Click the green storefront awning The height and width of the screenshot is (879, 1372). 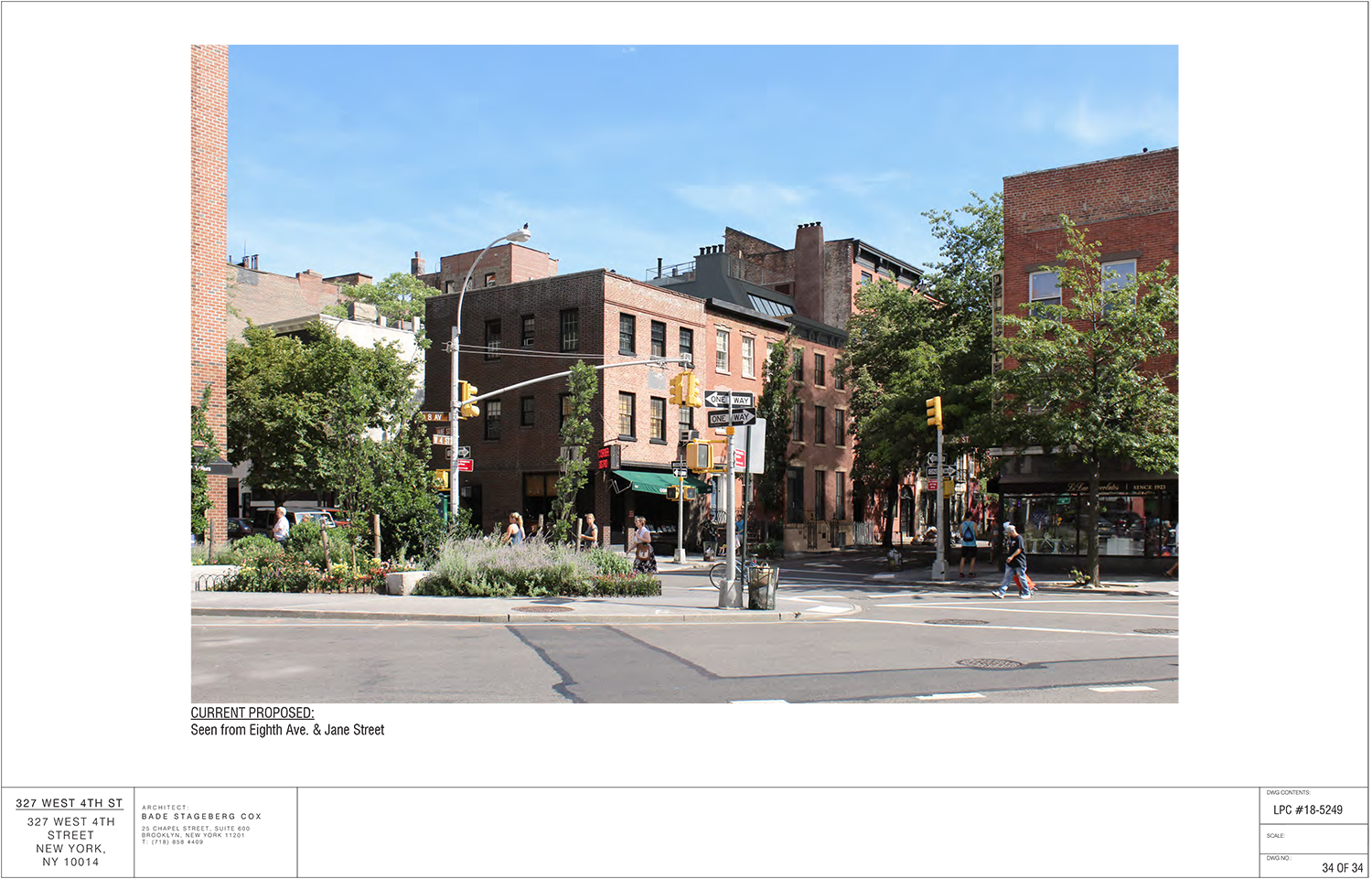pos(651,481)
